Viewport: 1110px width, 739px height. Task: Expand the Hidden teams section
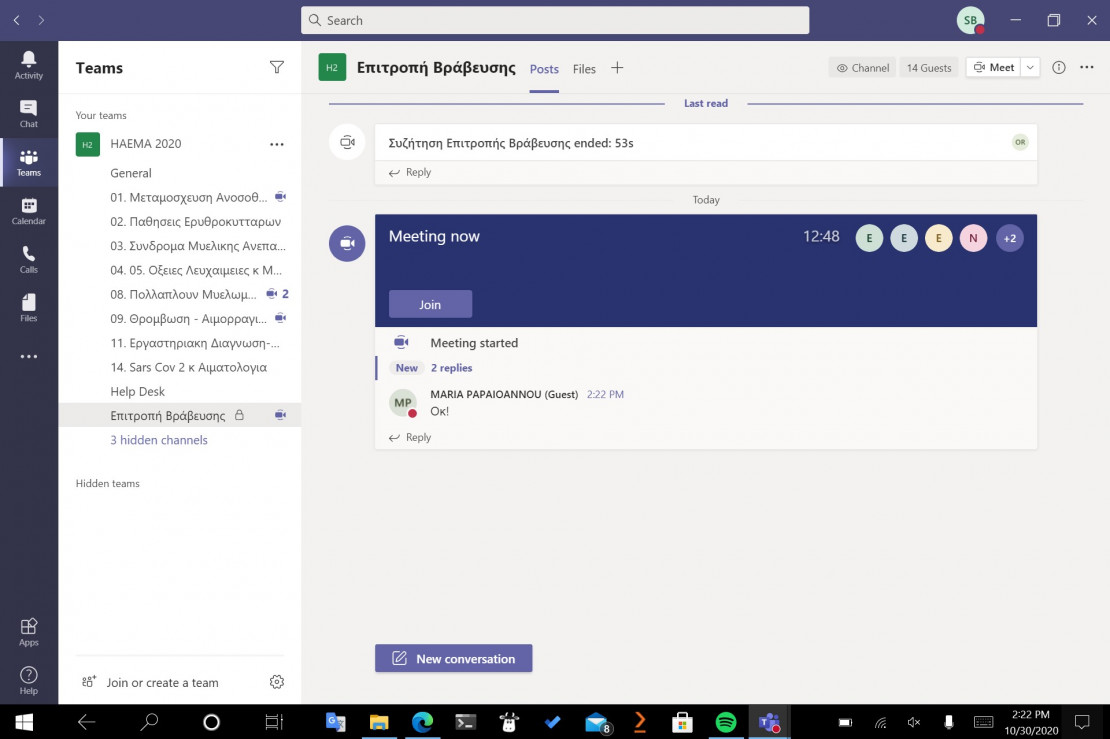click(x=108, y=483)
